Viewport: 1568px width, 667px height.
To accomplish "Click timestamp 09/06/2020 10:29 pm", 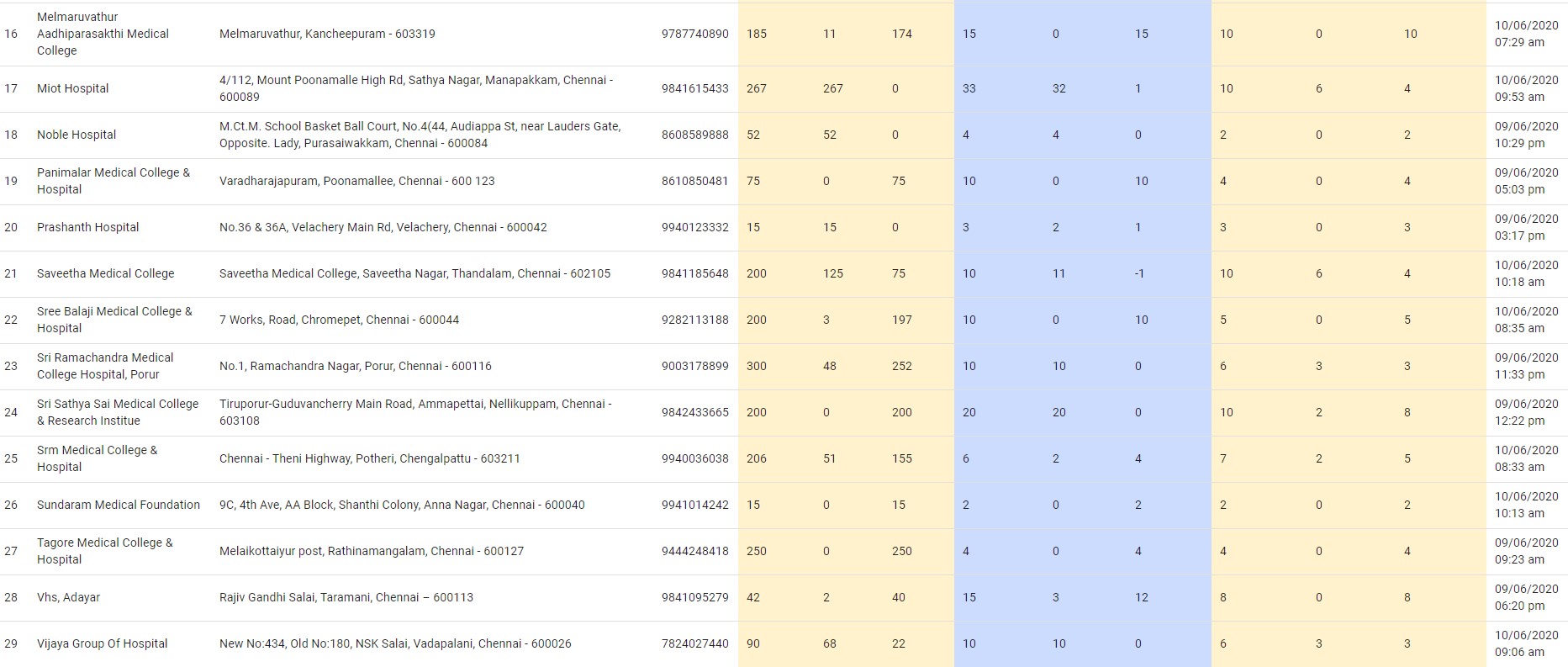I will pyautogui.click(x=1527, y=135).
